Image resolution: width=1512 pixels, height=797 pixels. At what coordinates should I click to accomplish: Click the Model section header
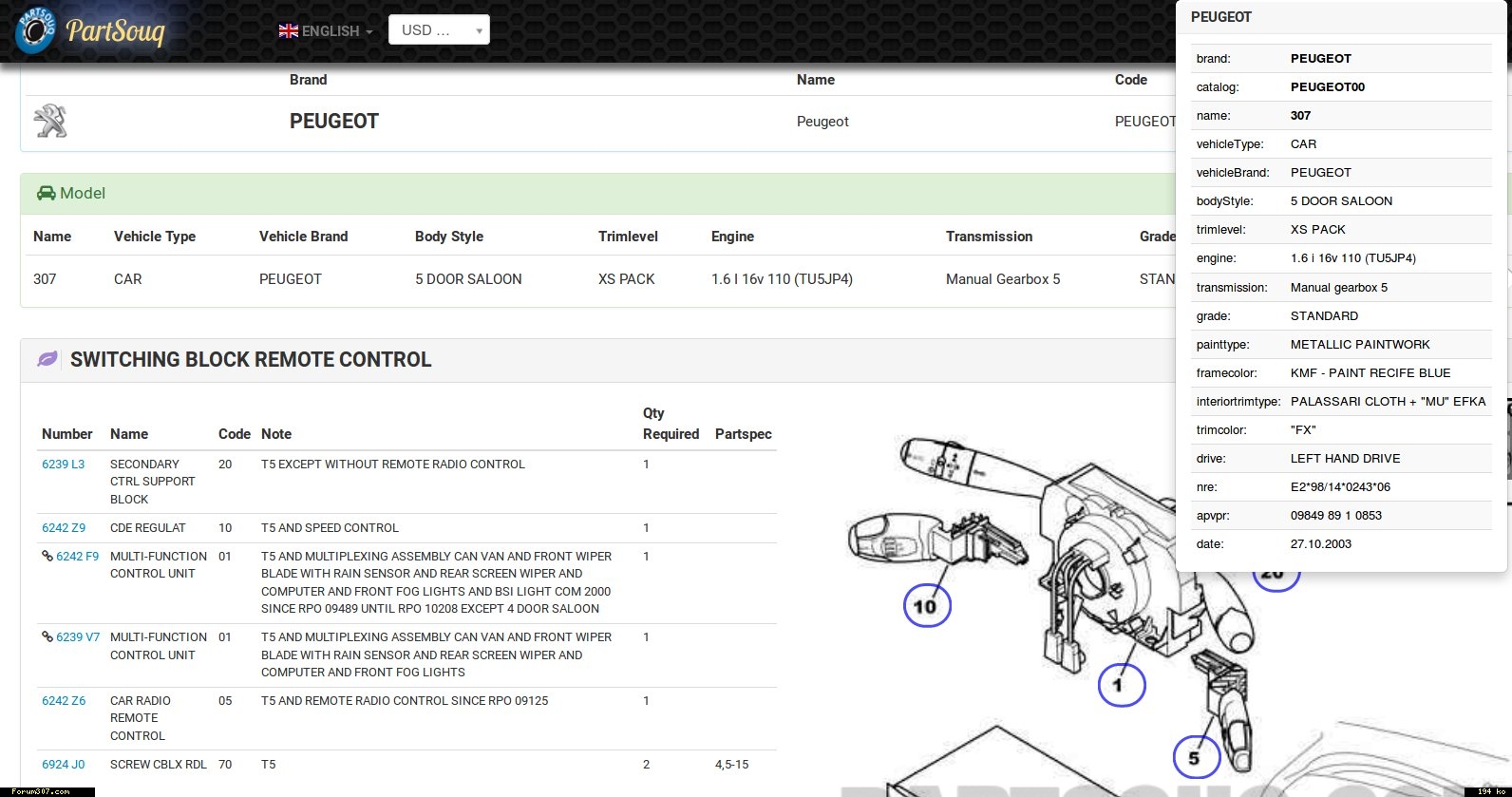[x=598, y=193]
